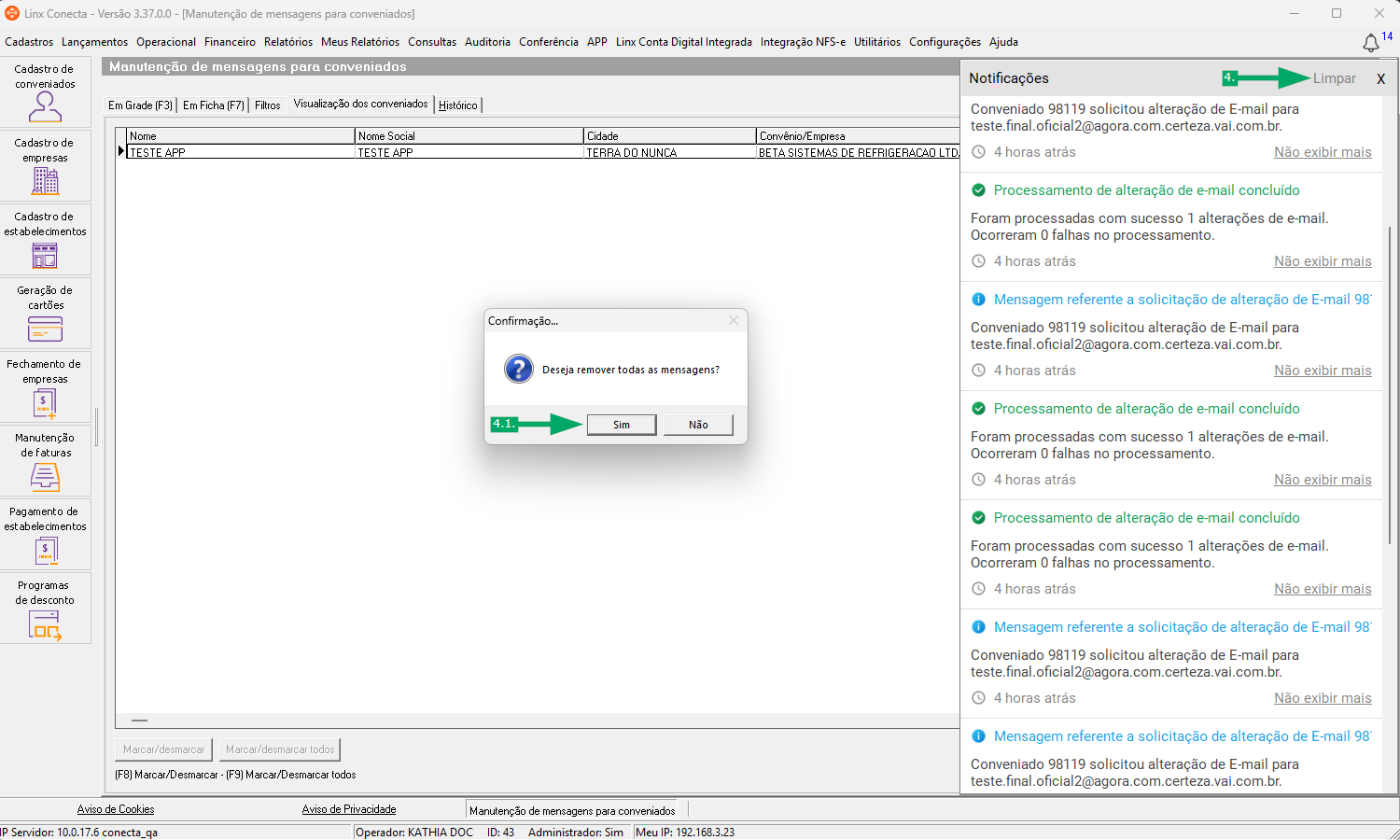Open Programas de desconto icon
Viewport: 1400px width, 840px height.
[45, 624]
